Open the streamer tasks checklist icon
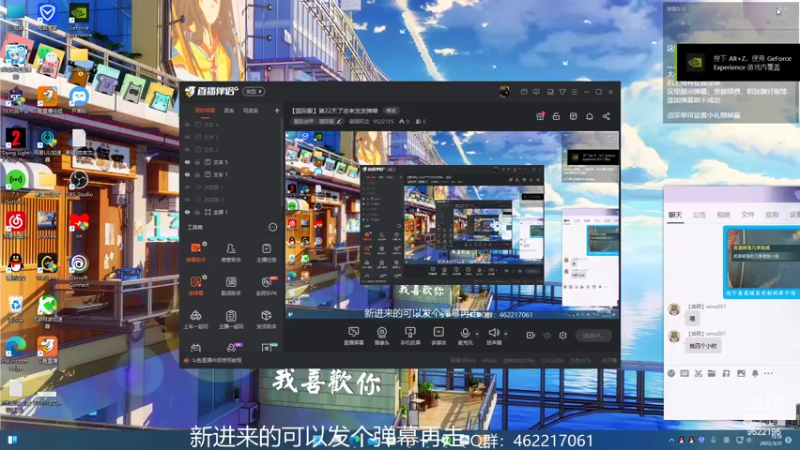The width and height of the screenshot is (800, 450). point(266,252)
